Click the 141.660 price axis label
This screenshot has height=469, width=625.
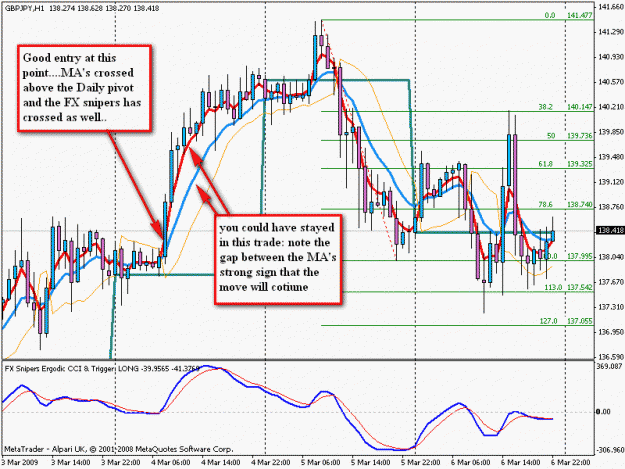(x=611, y=6)
